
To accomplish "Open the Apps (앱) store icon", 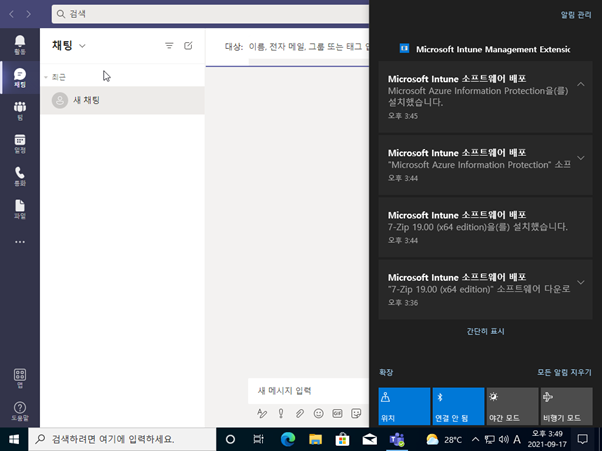I will [x=20, y=378].
